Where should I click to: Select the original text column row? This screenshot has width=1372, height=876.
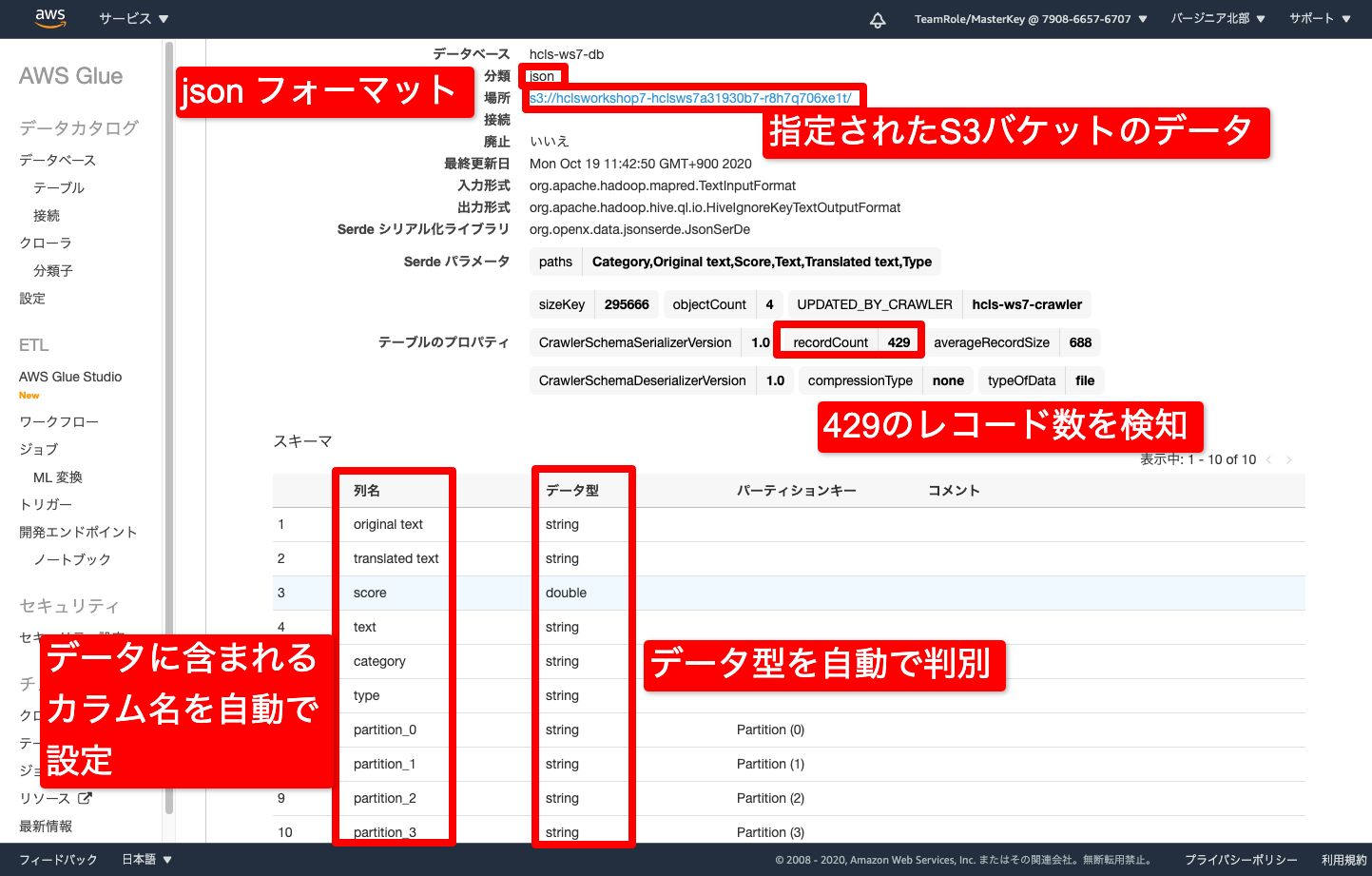788,524
